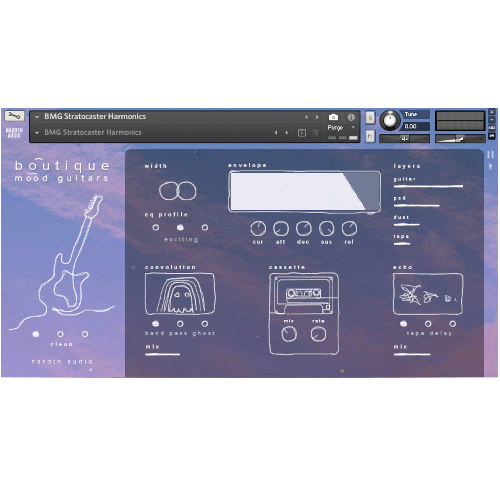Click the pan slider below Tune

coord(405,138)
